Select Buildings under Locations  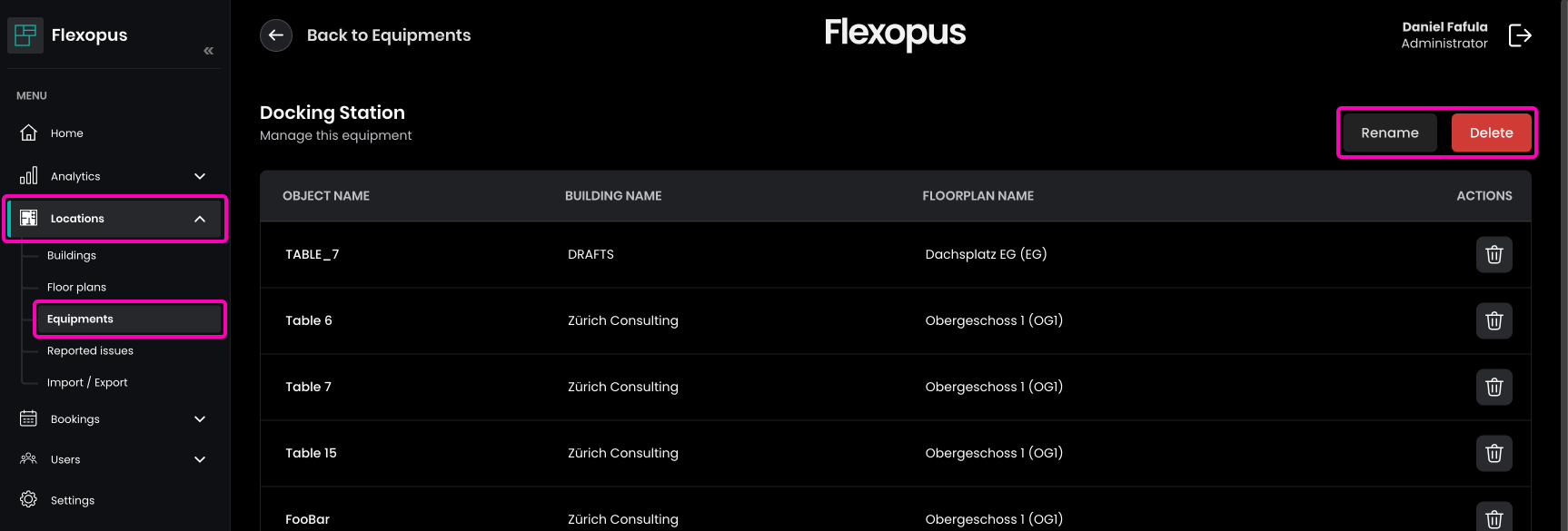point(72,256)
